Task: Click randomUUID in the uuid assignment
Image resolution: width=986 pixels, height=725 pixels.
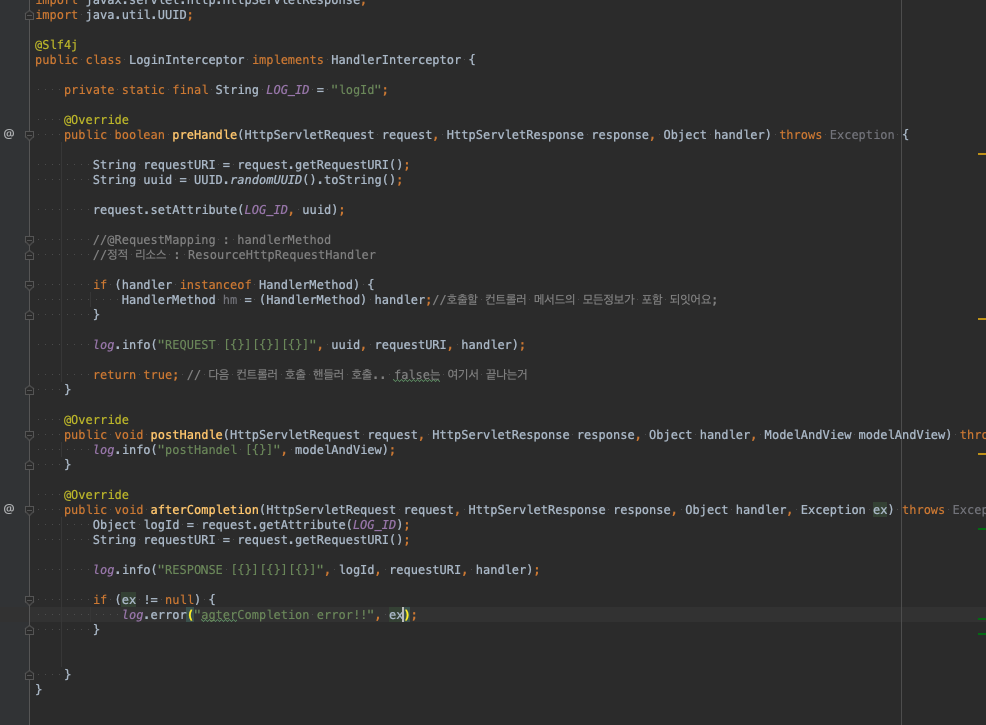Action: point(265,180)
